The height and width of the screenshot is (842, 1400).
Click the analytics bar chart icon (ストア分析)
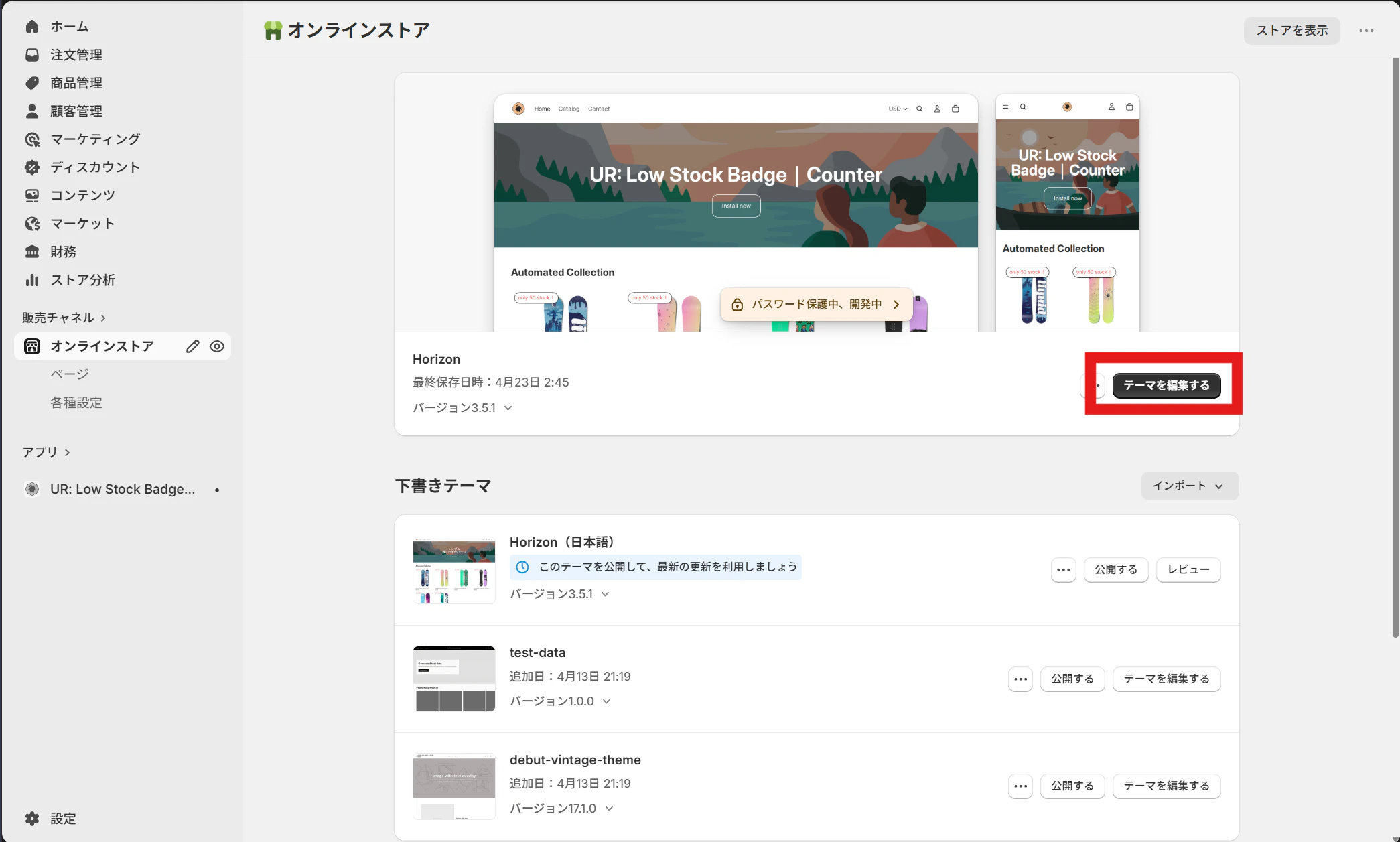pyautogui.click(x=31, y=280)
